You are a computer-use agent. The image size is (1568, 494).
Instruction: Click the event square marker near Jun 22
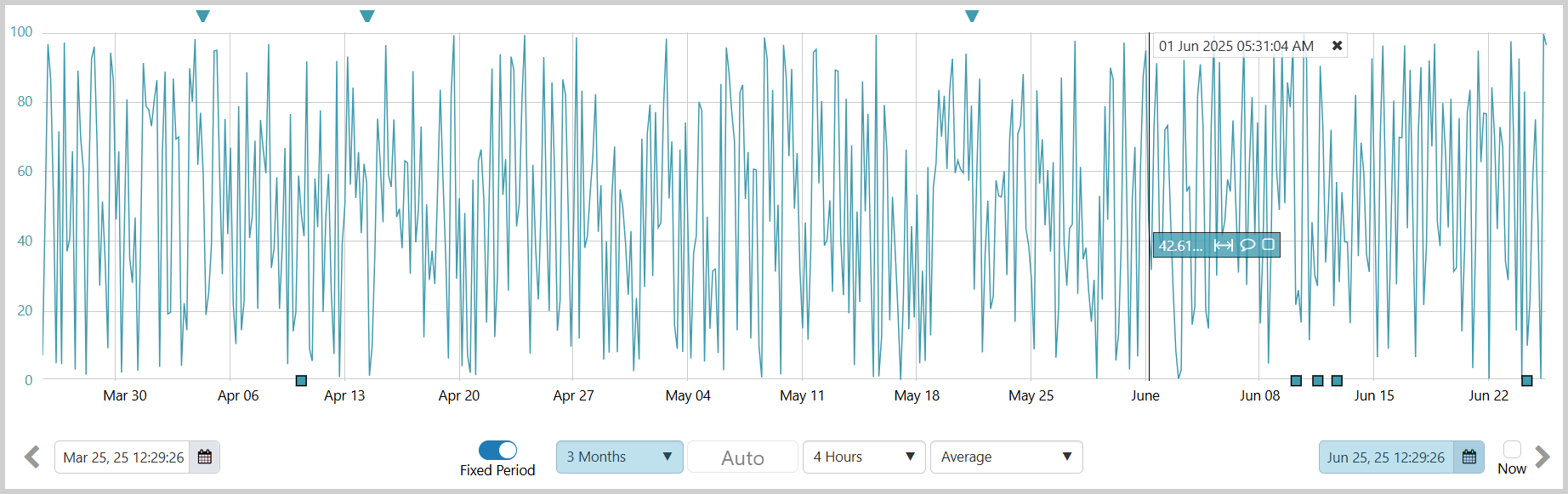[1526, 381]
